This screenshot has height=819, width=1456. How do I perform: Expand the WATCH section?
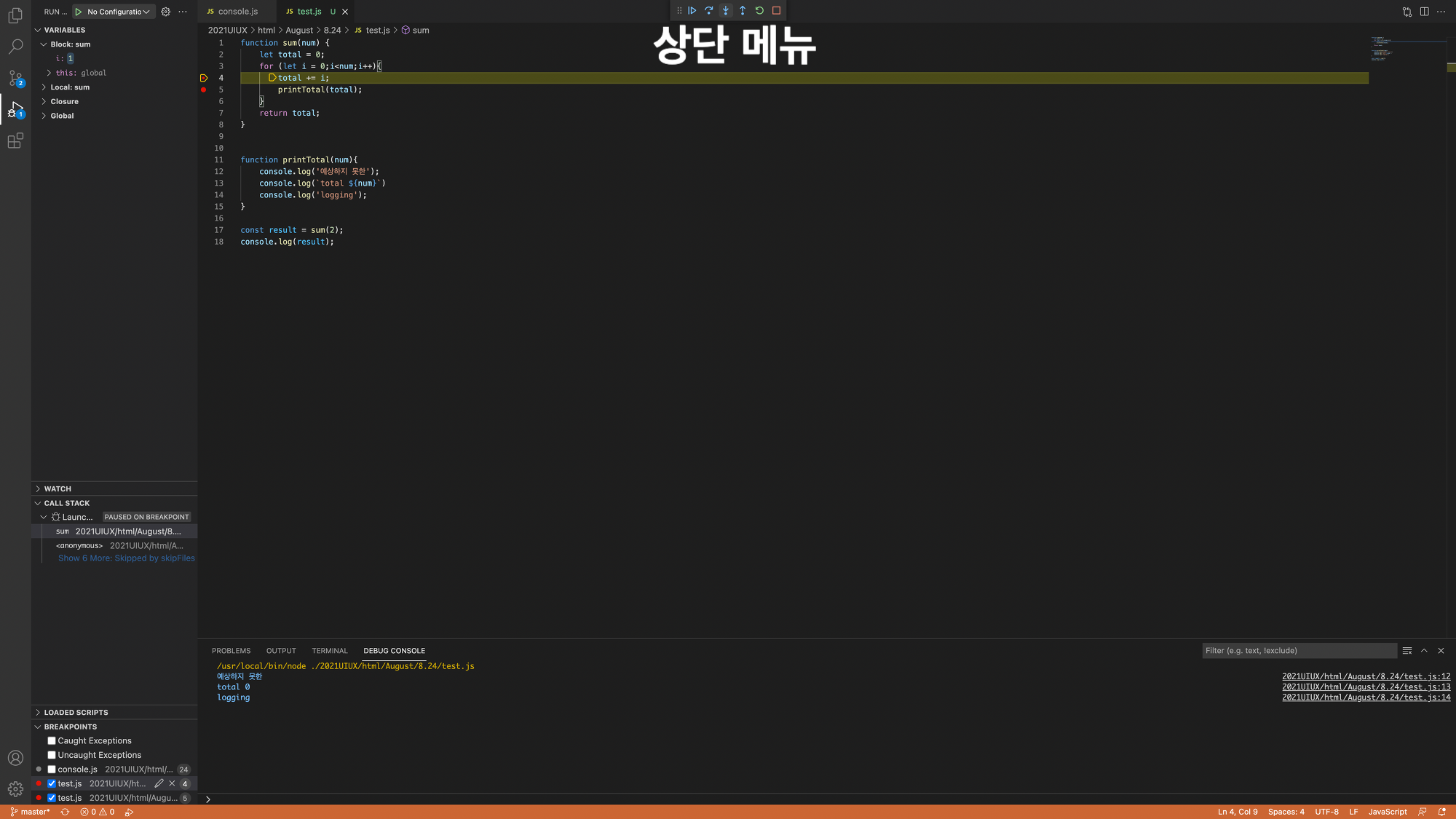tap(58, 488)
